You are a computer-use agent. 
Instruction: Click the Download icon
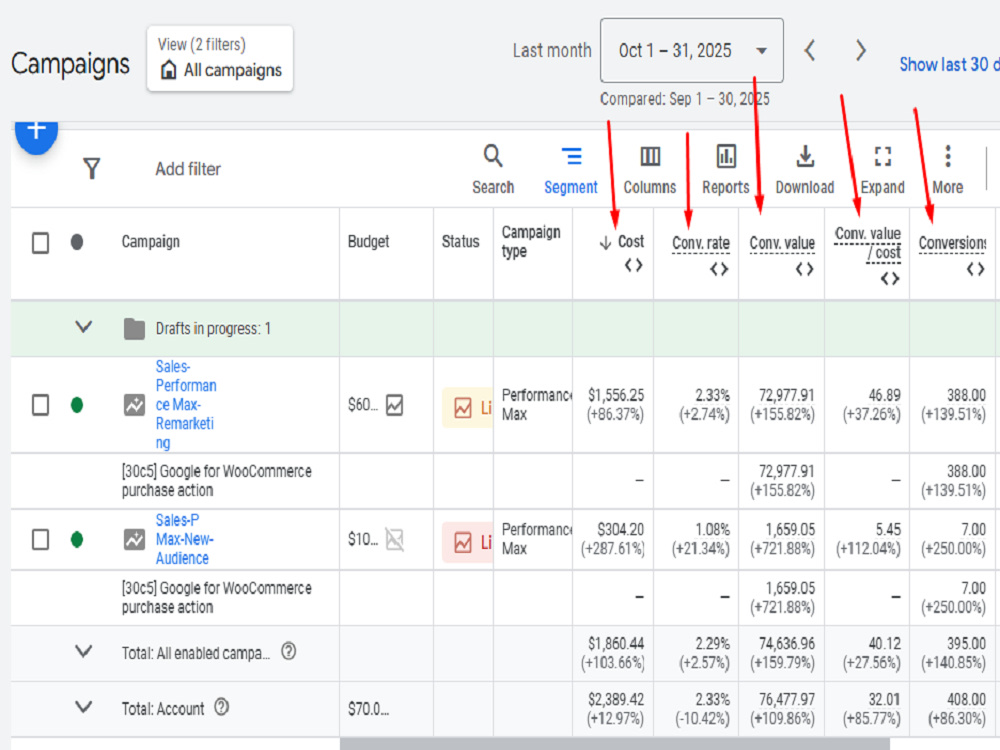pos(805,156)
